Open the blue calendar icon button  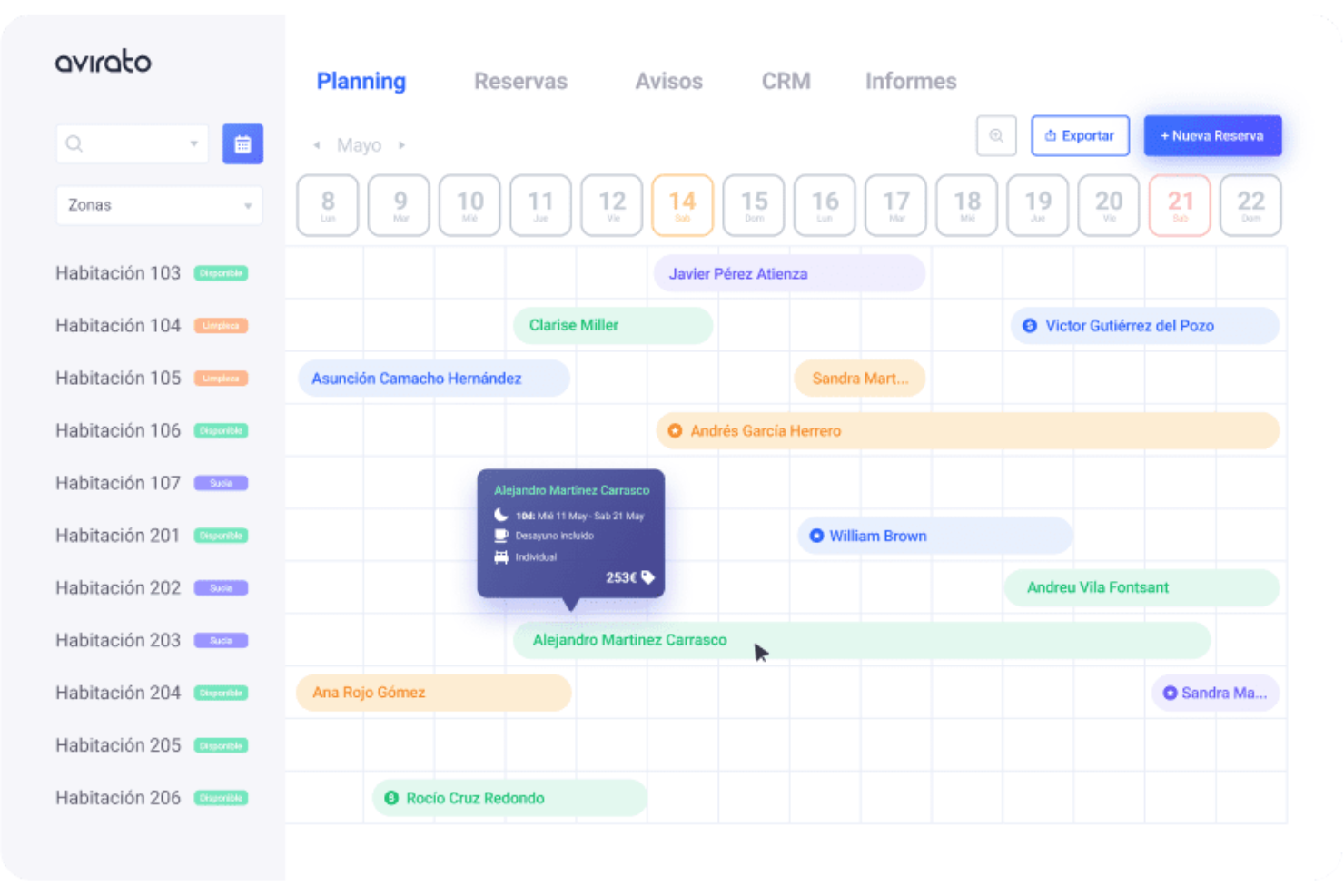point(242,143)
